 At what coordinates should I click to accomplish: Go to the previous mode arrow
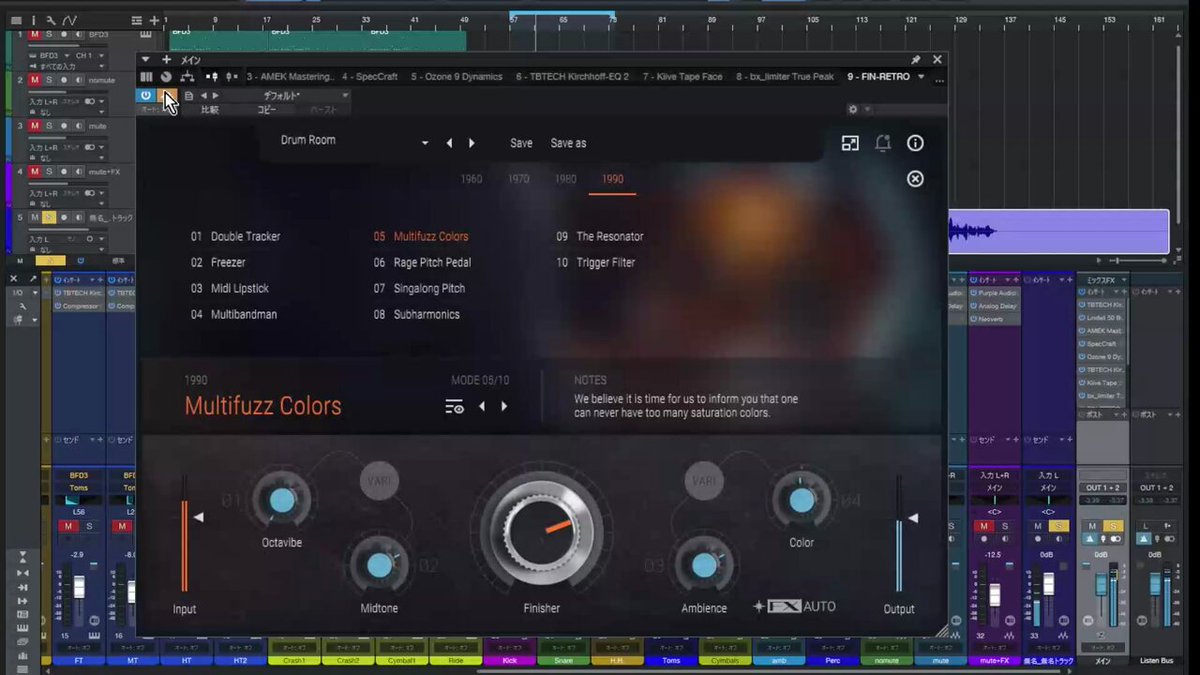pyautogui.click(x=481, y=406)
